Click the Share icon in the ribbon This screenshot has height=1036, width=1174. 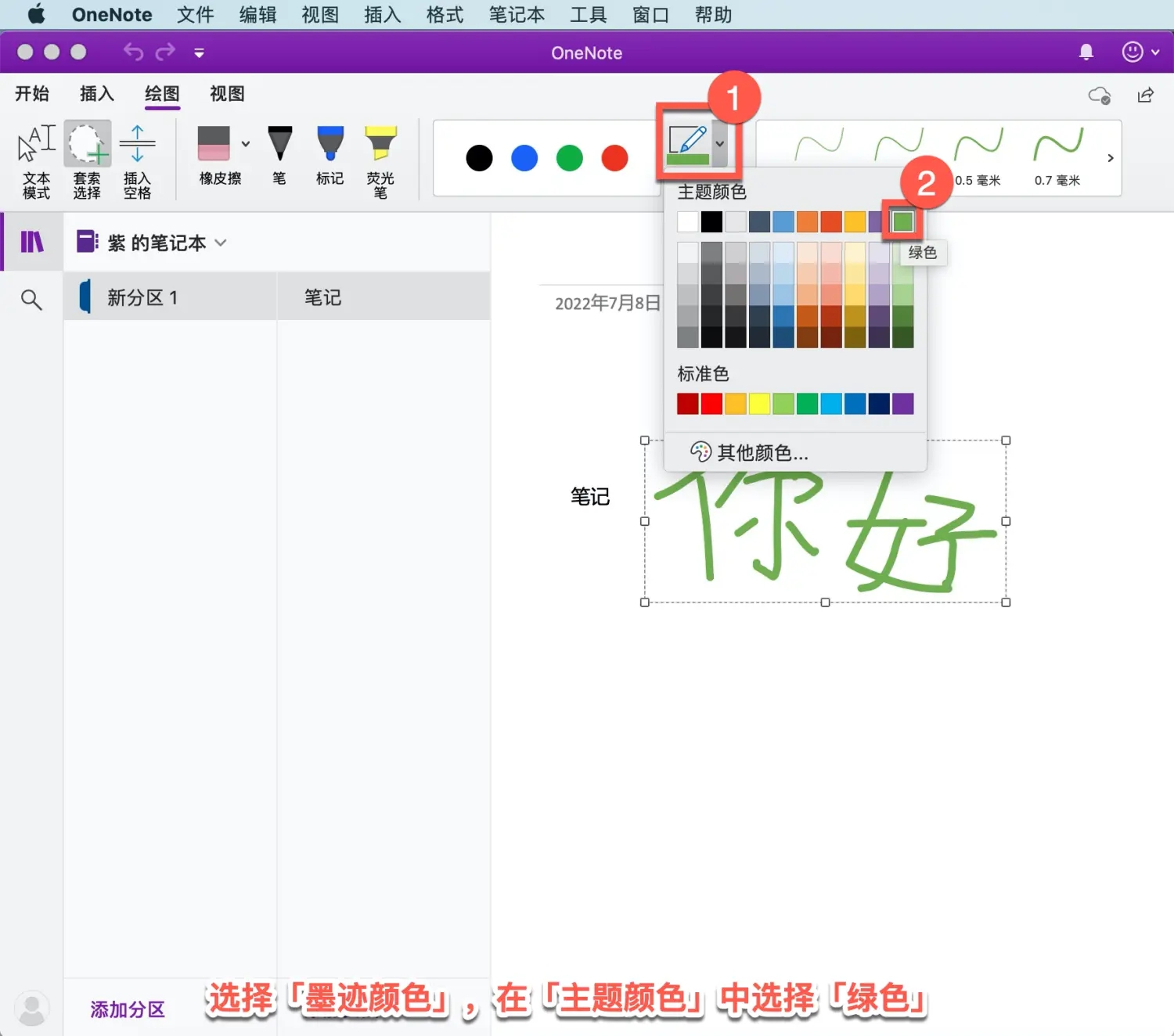1145,95
